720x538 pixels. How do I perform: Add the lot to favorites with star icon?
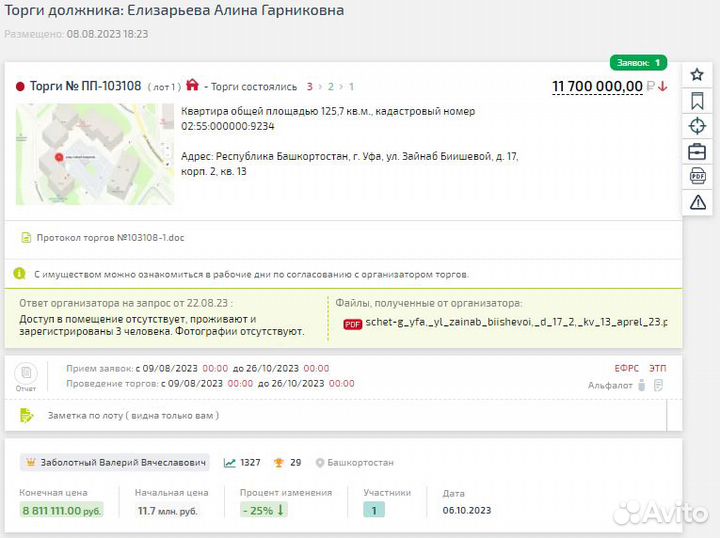pyautogui.click(x=697, y=74)
